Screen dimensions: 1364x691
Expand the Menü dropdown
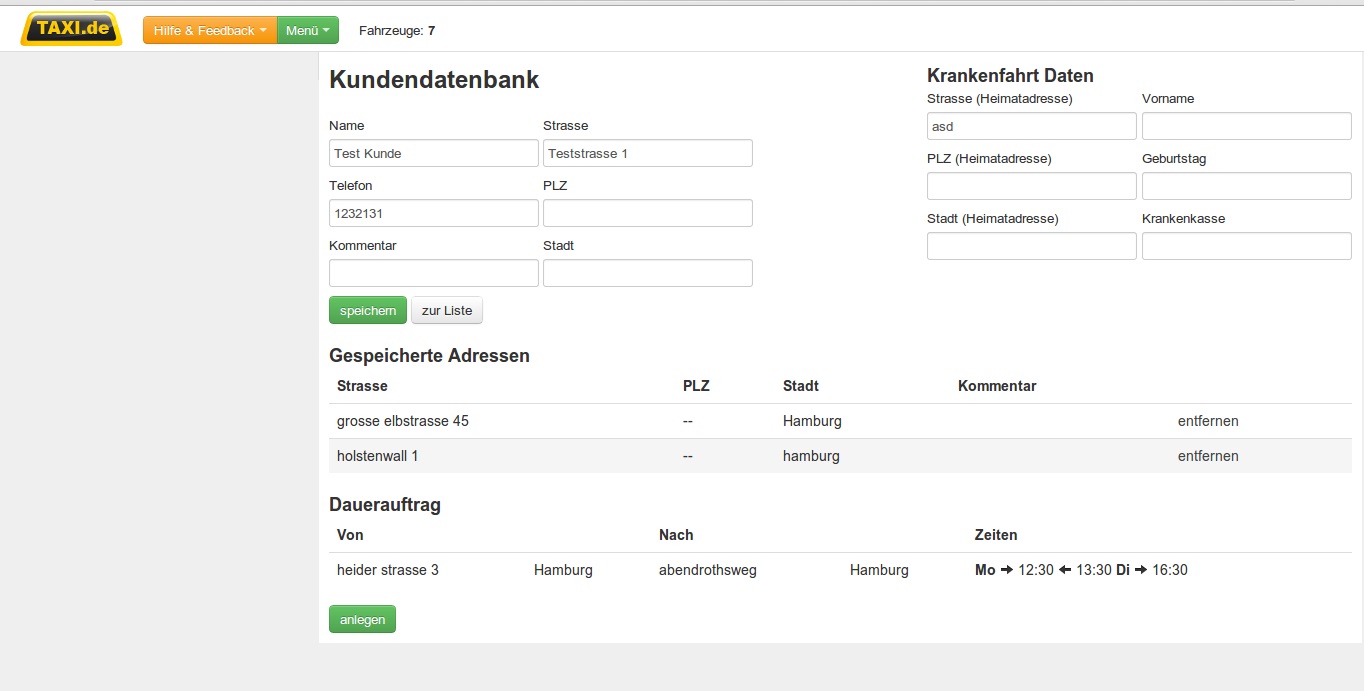tap(307, 31)
